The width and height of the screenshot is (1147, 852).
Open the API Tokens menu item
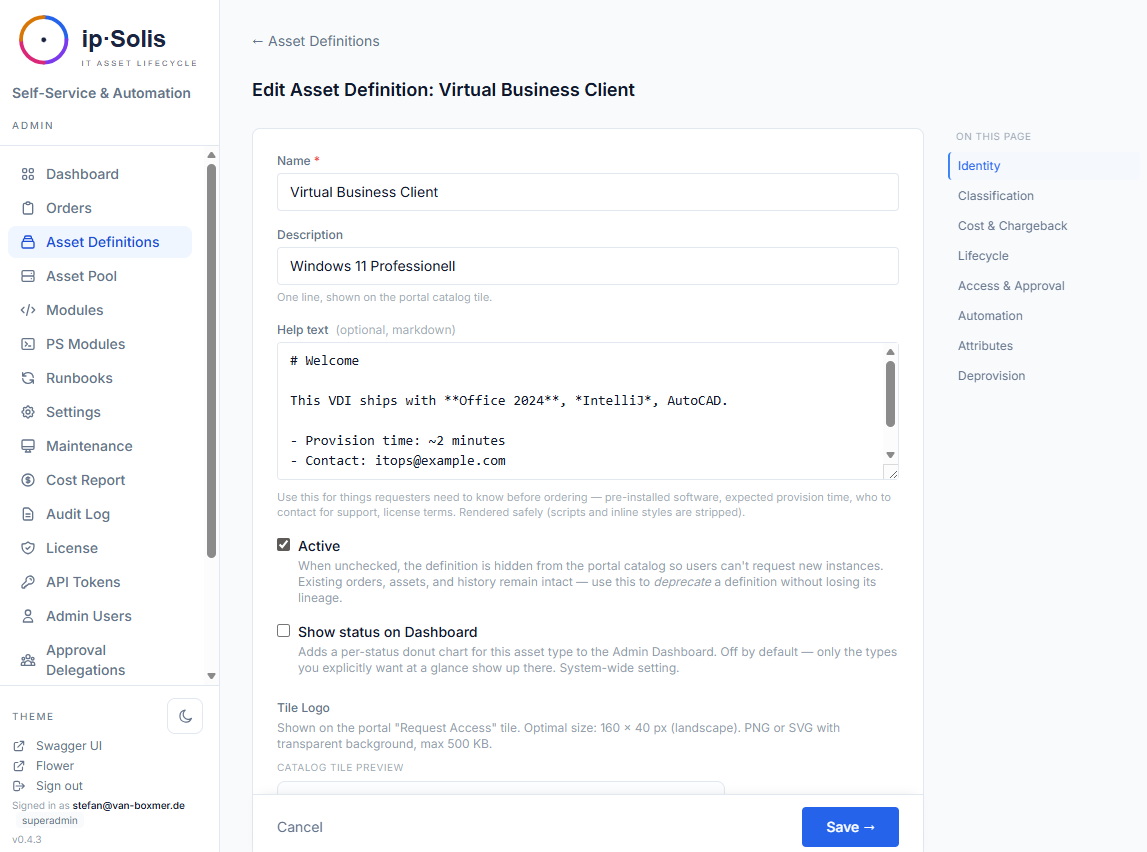point(100,582)
